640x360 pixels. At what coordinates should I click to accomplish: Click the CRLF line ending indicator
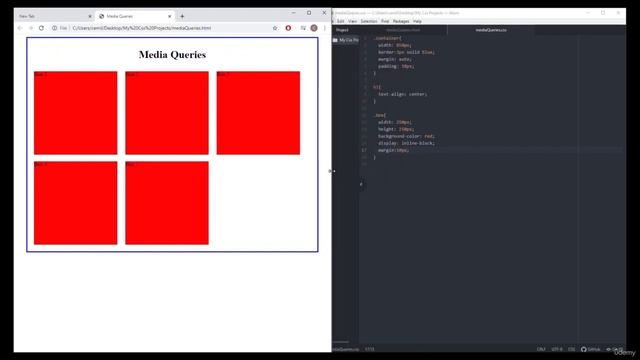[x=541, y=349]
